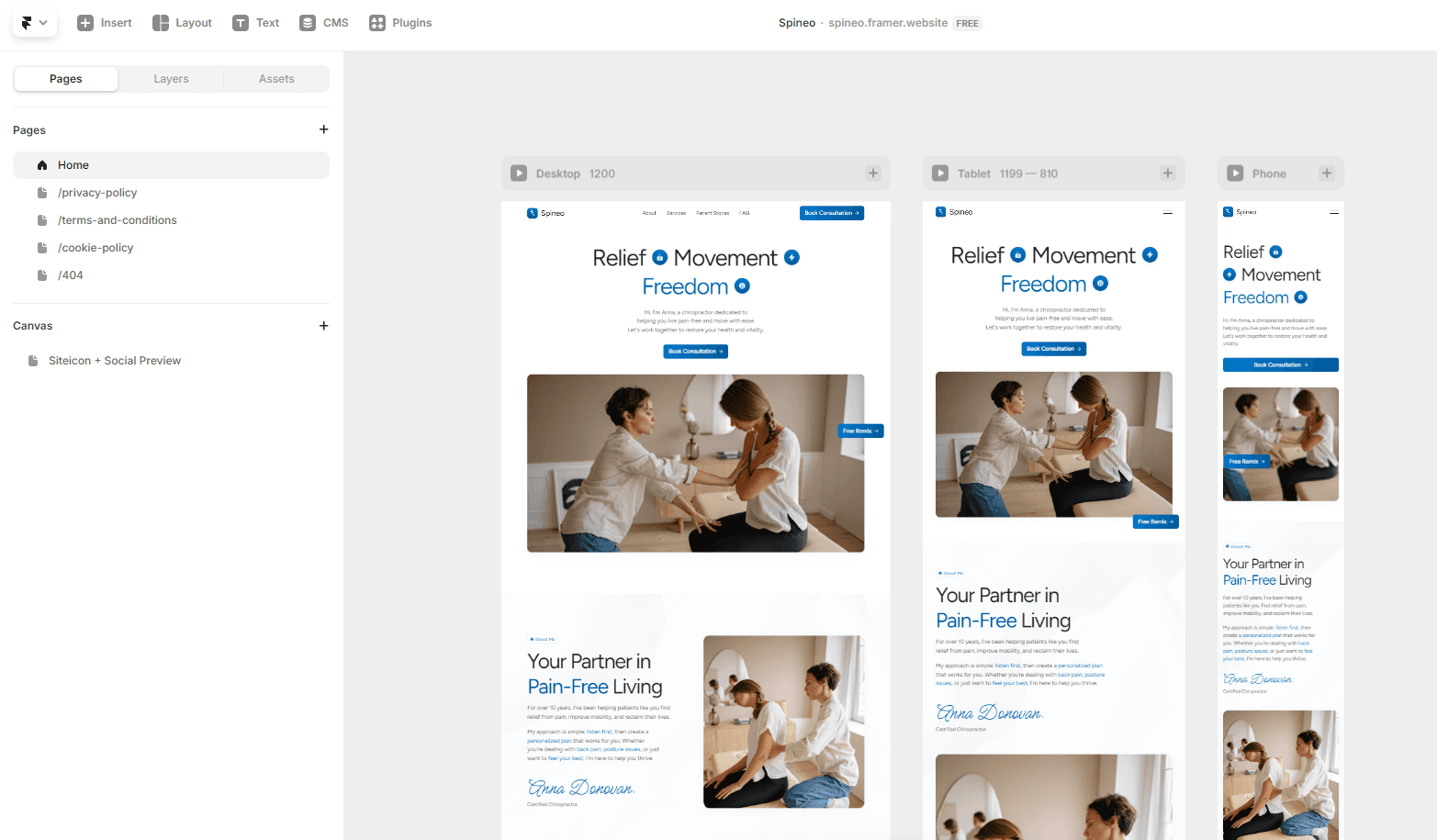1437x840 pixels.
Task: Click Free Remix badge on Desktop frame
Action: 861,431
